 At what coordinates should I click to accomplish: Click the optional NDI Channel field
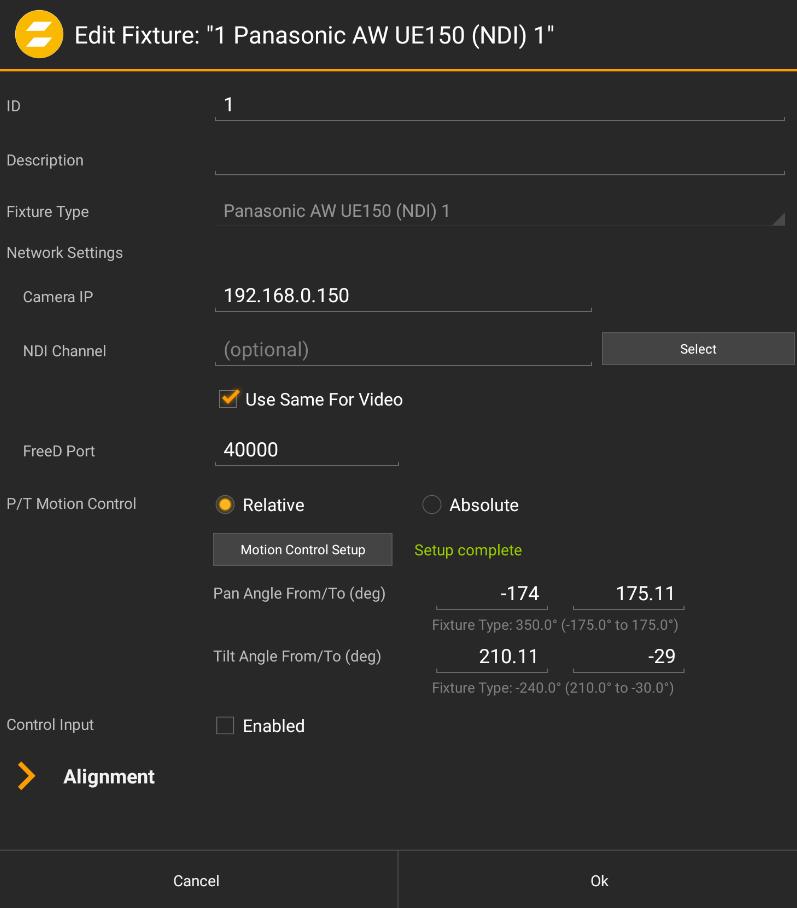tap(403, 350)
